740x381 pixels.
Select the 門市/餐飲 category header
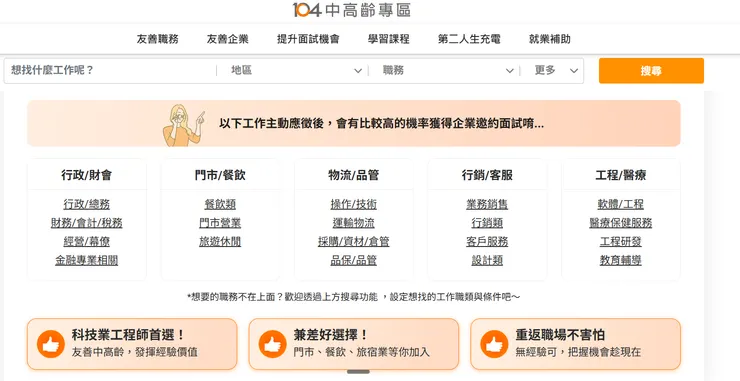point(220,175)
